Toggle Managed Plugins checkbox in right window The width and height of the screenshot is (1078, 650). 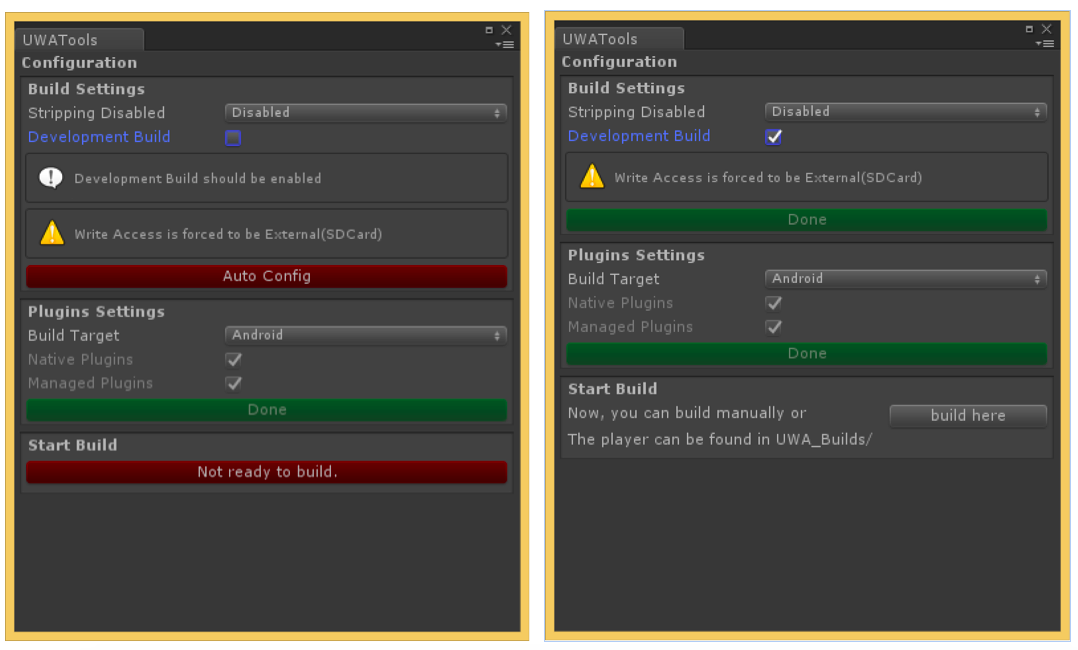[x=773, y=327]
